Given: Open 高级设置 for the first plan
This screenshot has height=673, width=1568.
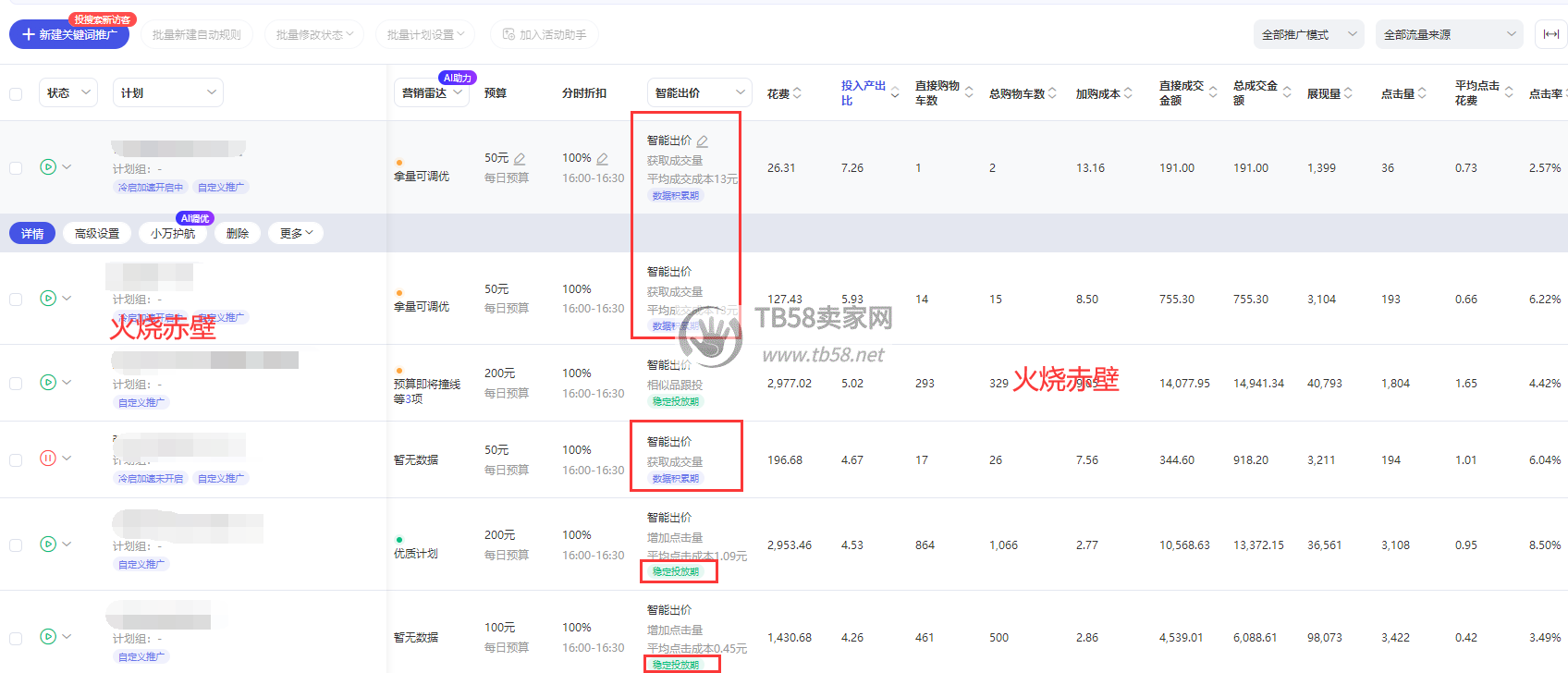Looking at the screenshot, I should [97, 234].
